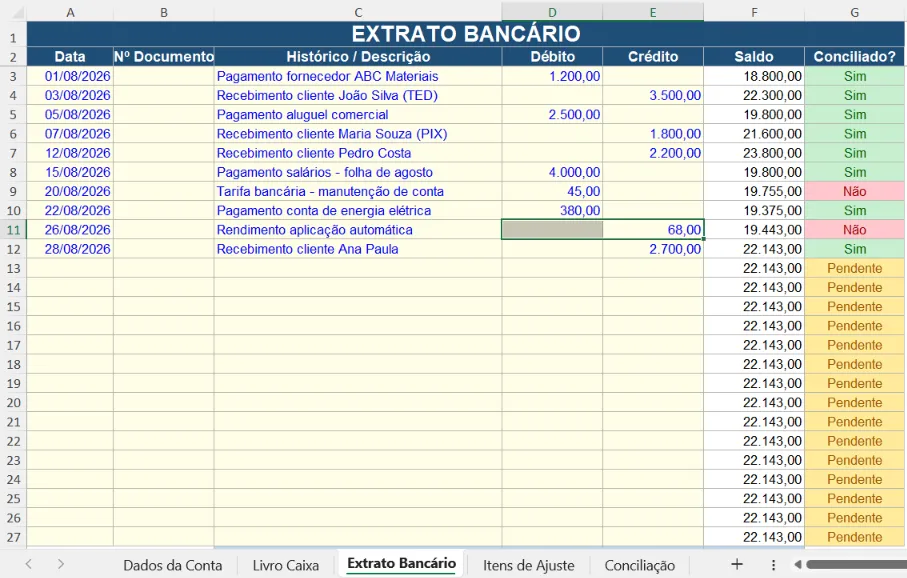Select column F header
The height and width of the screenshot is (578, 907).
coord(754,12)
